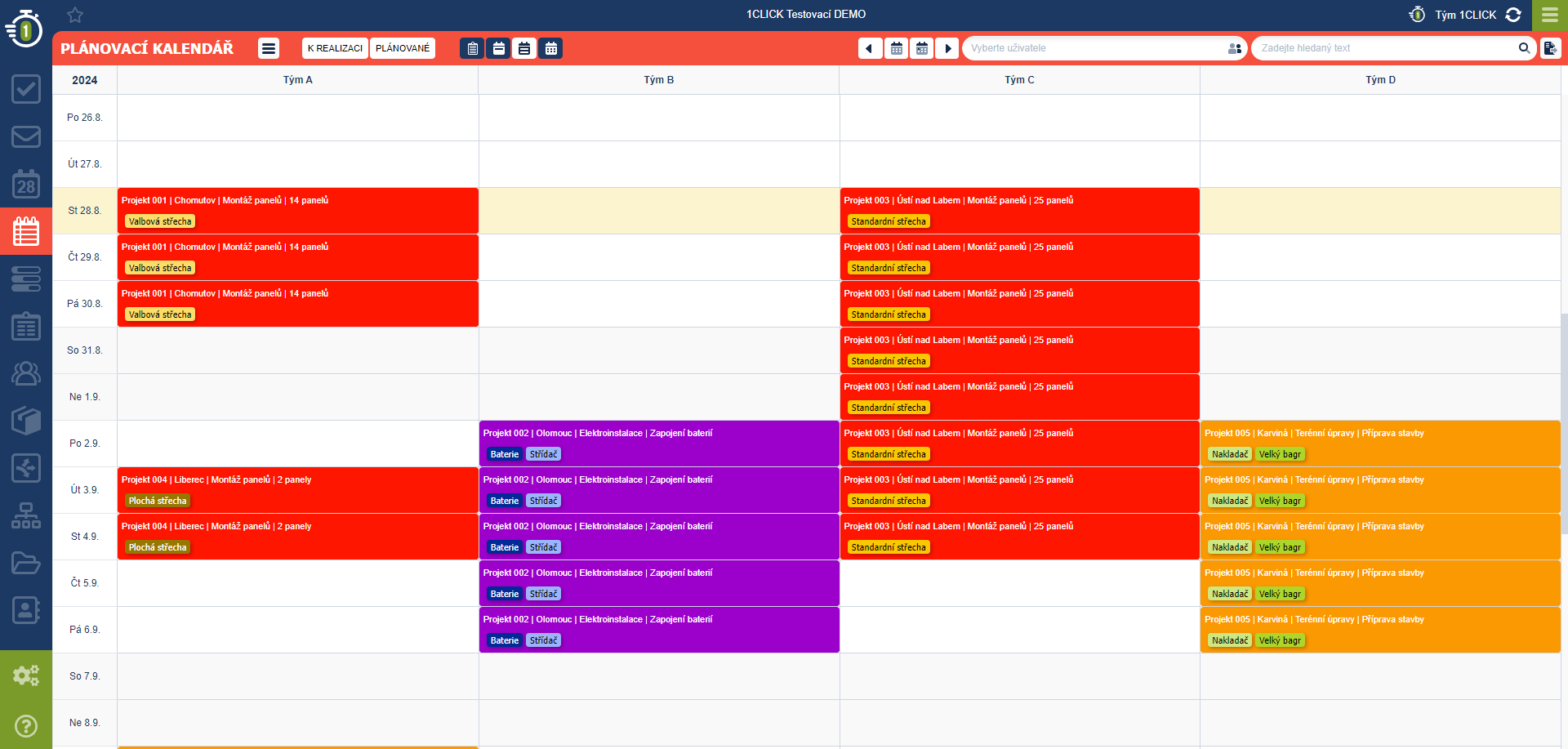Select the Tým A column header
Screen dimensions: 1568x749
point(298,80)
